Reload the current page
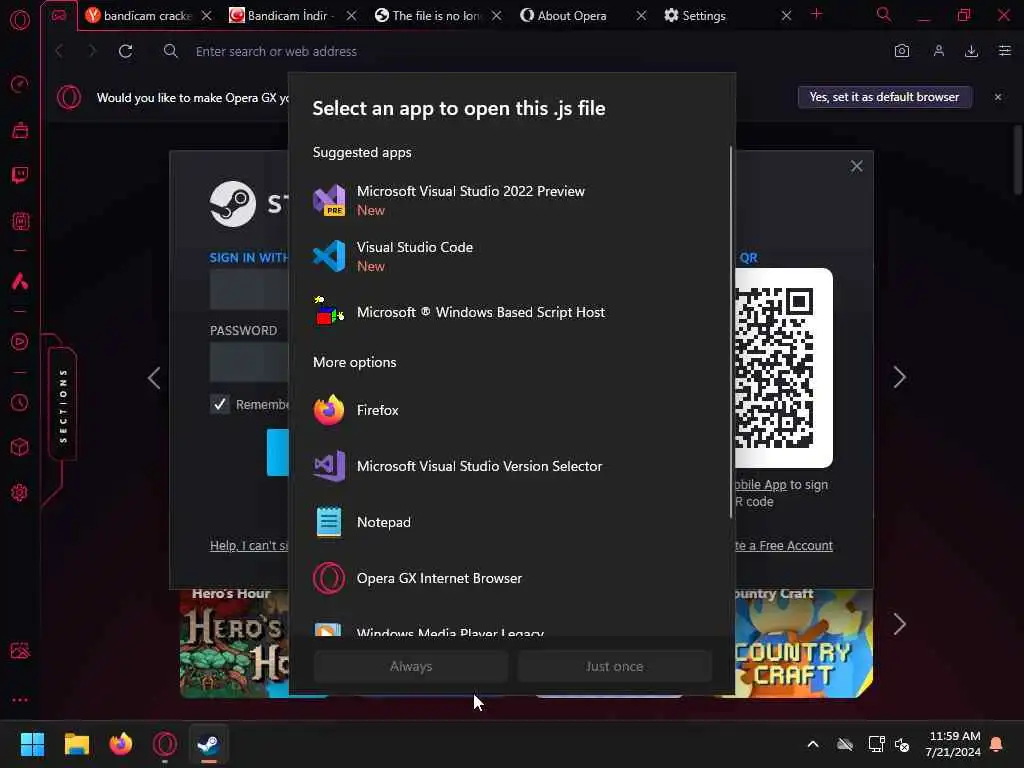 click(125, 51)
